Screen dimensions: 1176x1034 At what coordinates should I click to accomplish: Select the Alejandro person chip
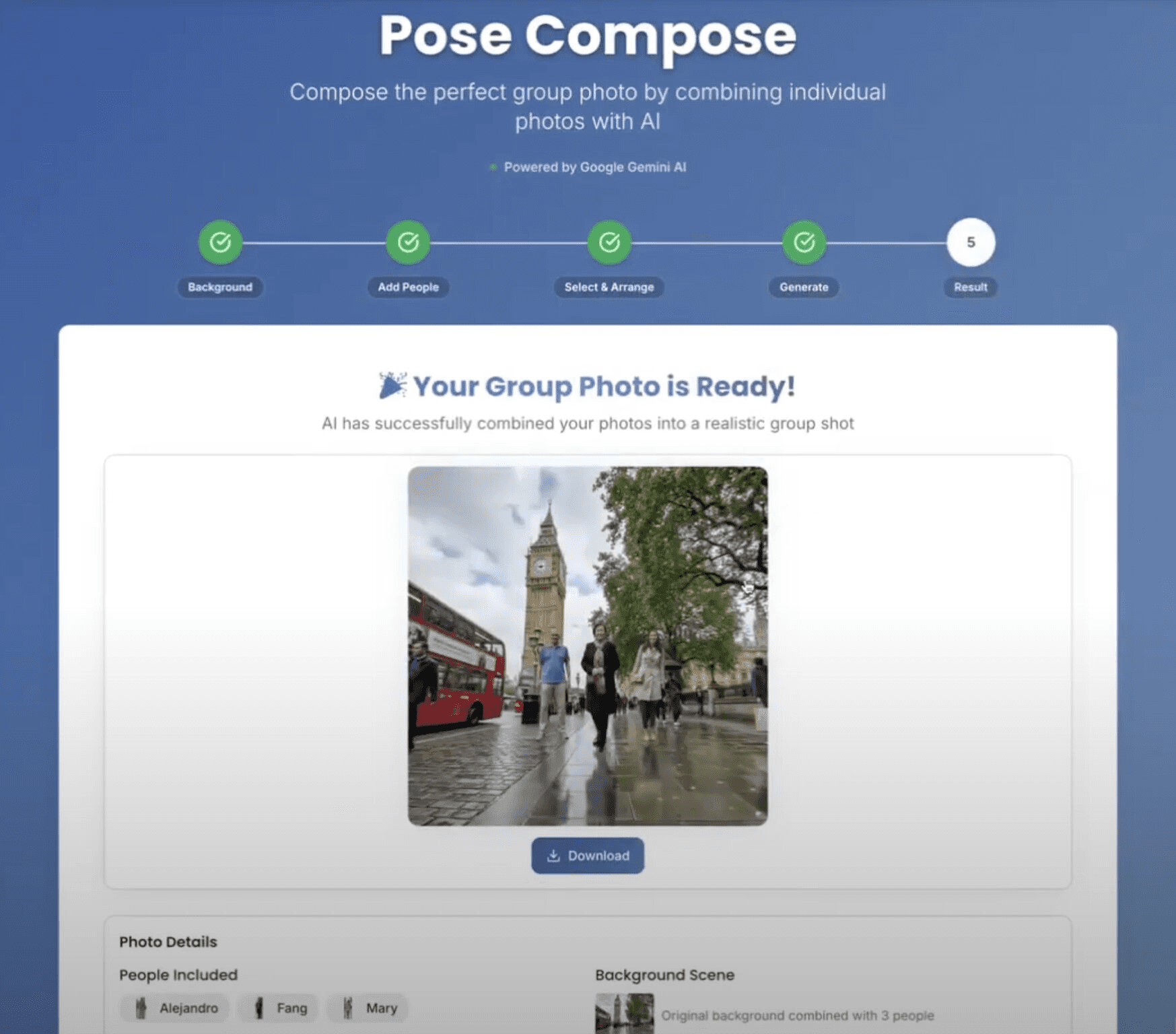click(174, 1008)
